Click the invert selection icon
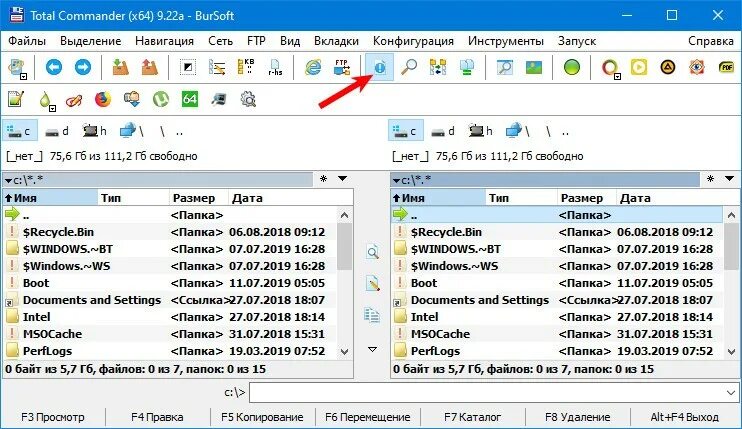This screenshot has width=742, height=429. [188, 67]
